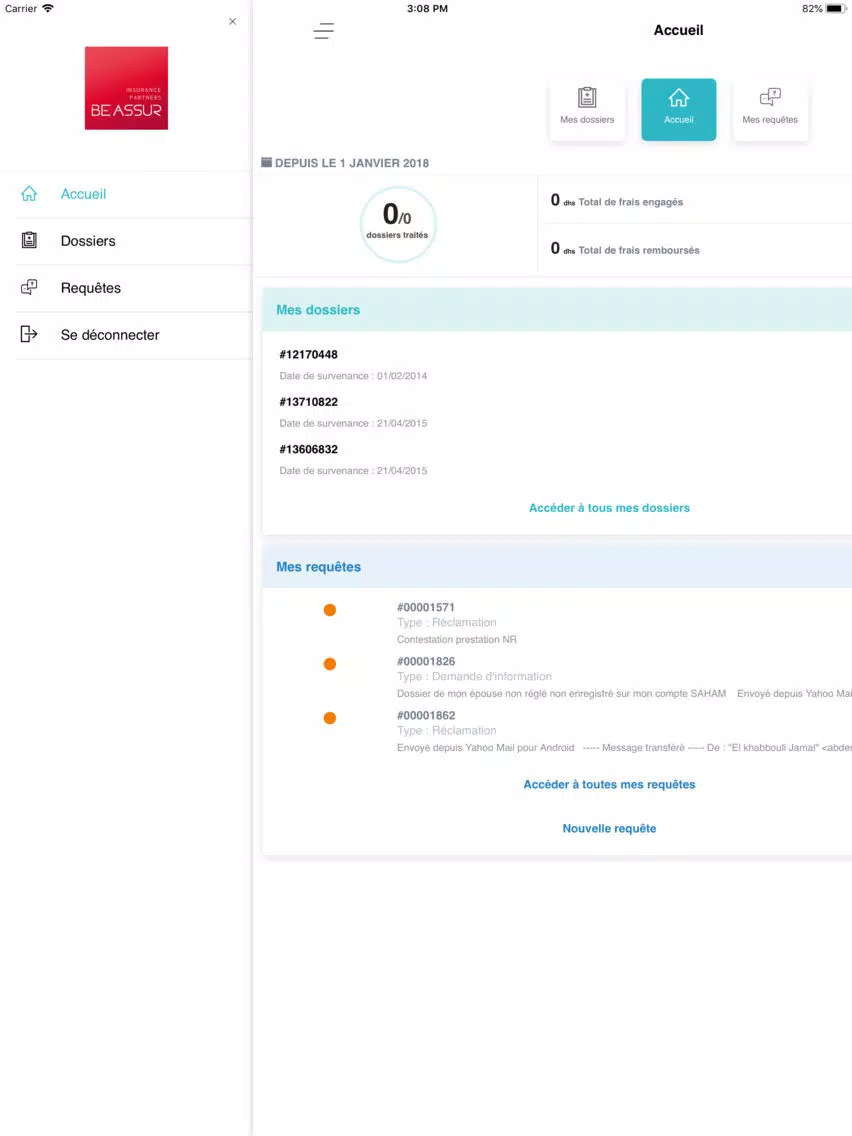Open request #00001862
This screenshot has width=852, height=1136.
[x=426, y=715]
